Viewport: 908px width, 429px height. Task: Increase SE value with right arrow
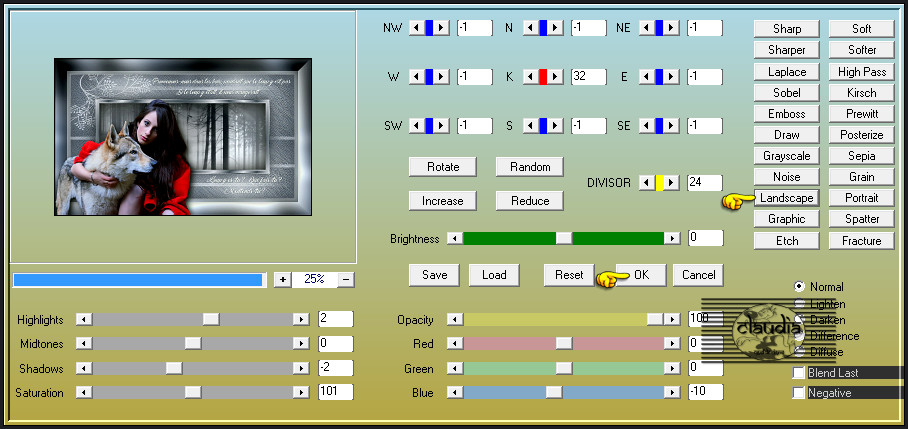coord(672,126)
